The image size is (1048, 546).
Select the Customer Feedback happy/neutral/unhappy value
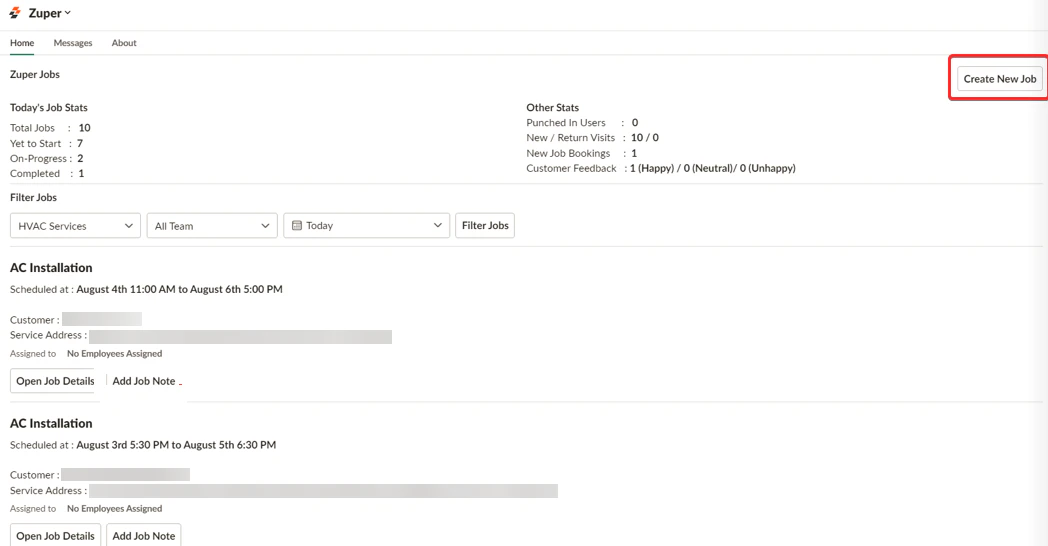tap(712, 168)
